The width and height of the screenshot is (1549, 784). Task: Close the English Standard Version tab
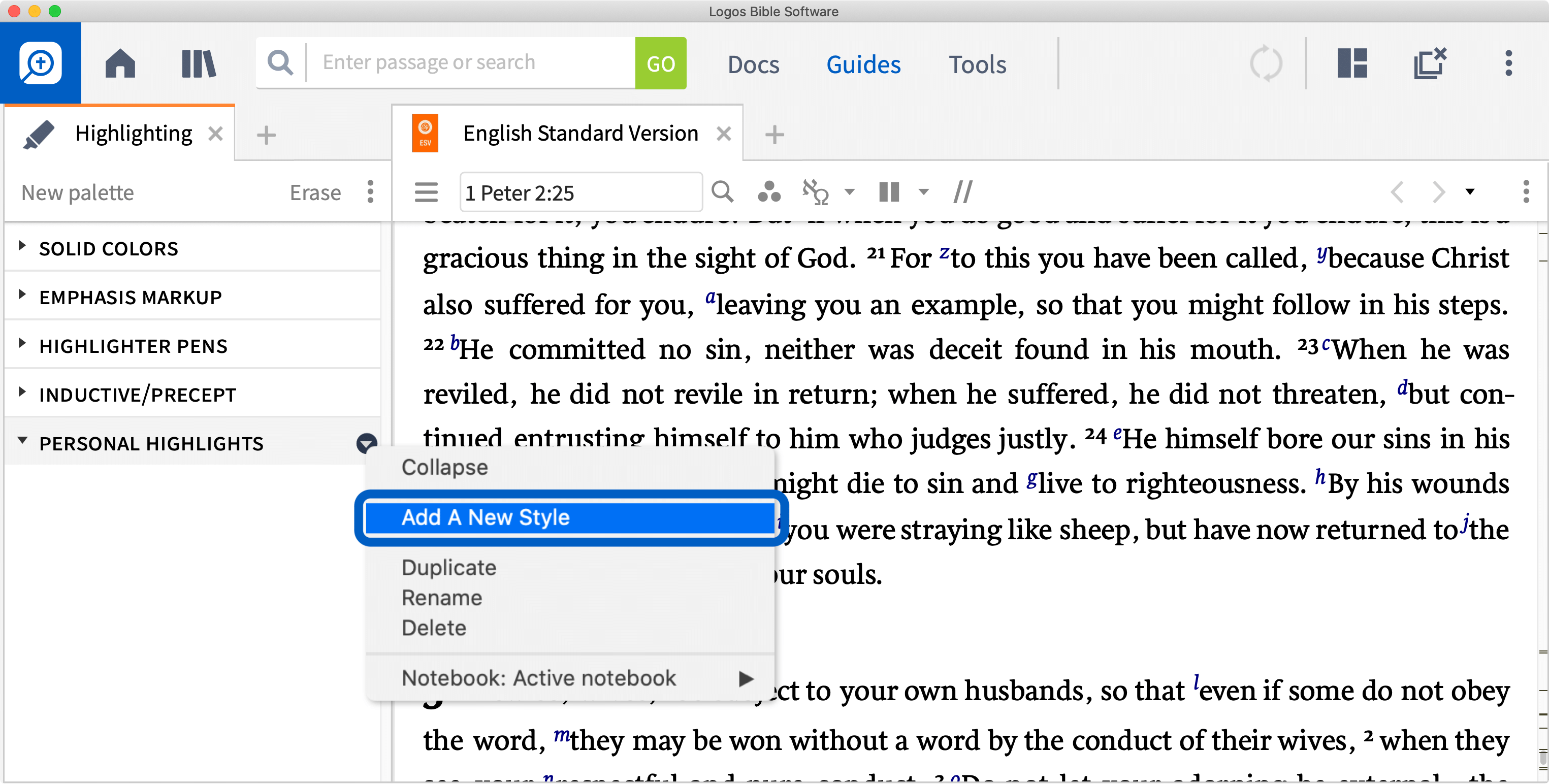(x=724, y=134)
